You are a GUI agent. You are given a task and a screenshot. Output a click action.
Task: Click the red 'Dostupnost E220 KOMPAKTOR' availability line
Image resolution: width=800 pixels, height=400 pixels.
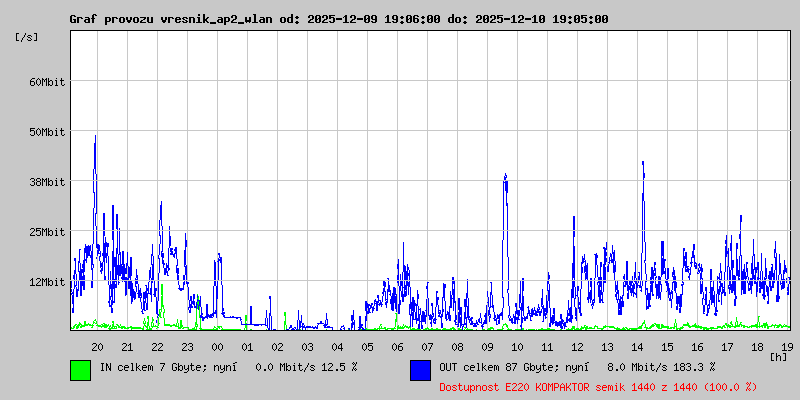[x=598, y=387]
